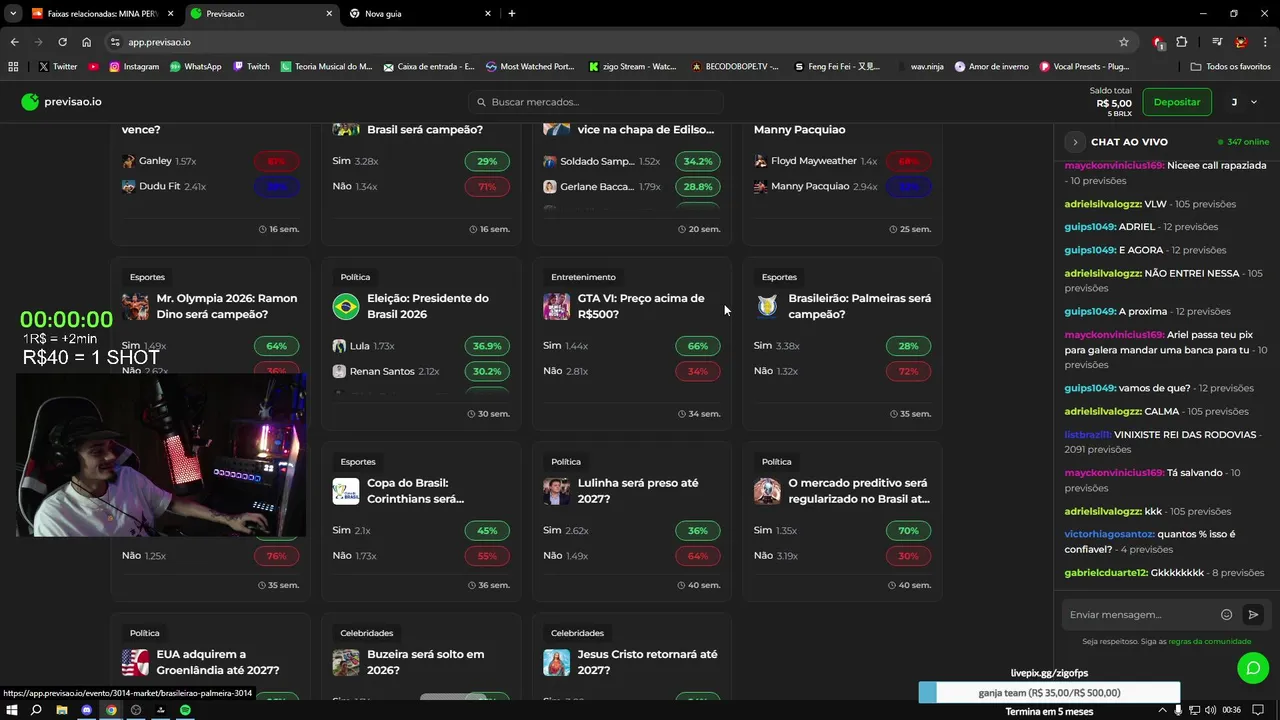1280x720 pixels.
Task: Select the Previsao.io browser tab
Action: pyautogui.click(x=261, y=14)
